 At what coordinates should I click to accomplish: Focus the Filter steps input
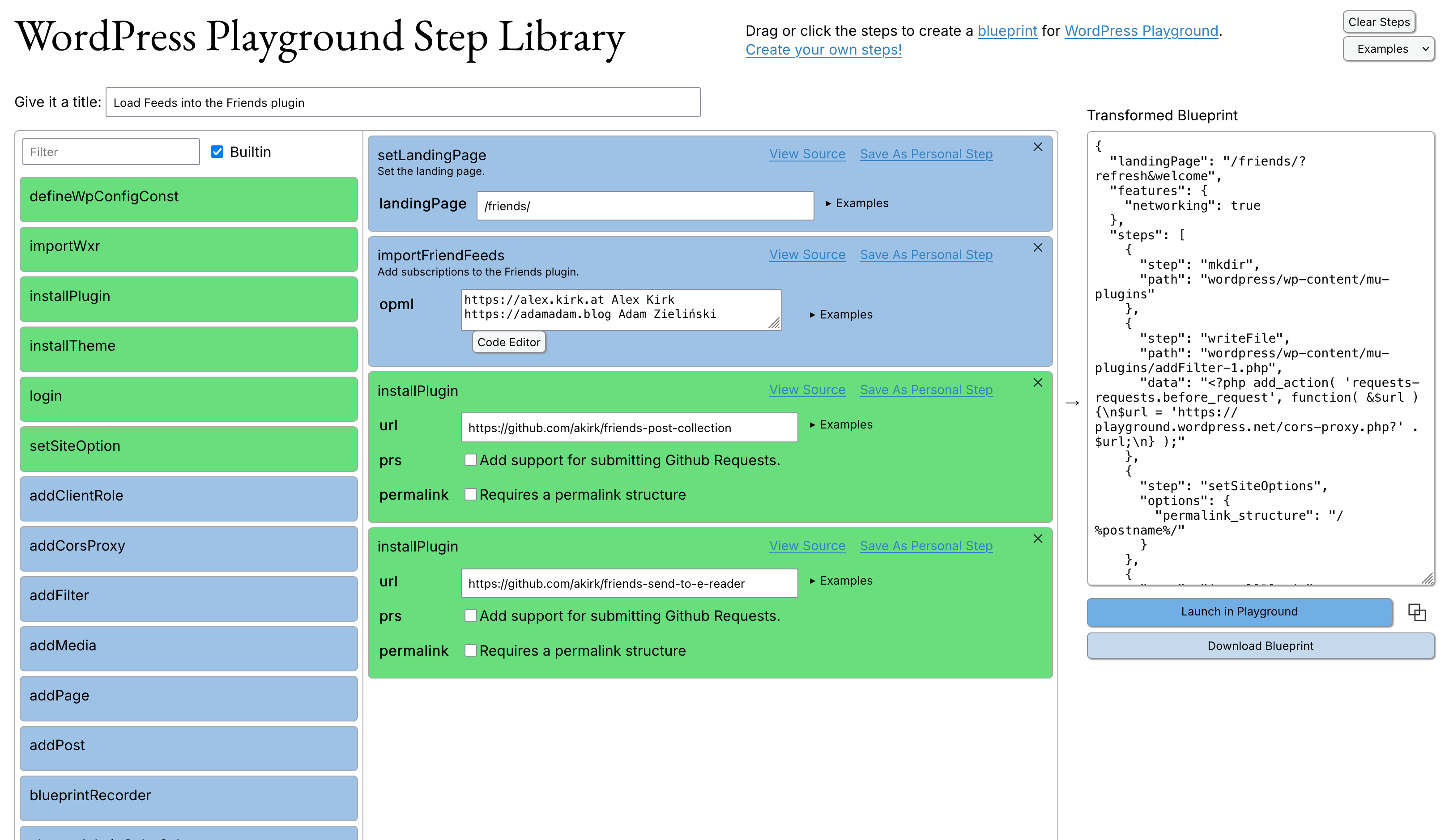coord(111,152)
